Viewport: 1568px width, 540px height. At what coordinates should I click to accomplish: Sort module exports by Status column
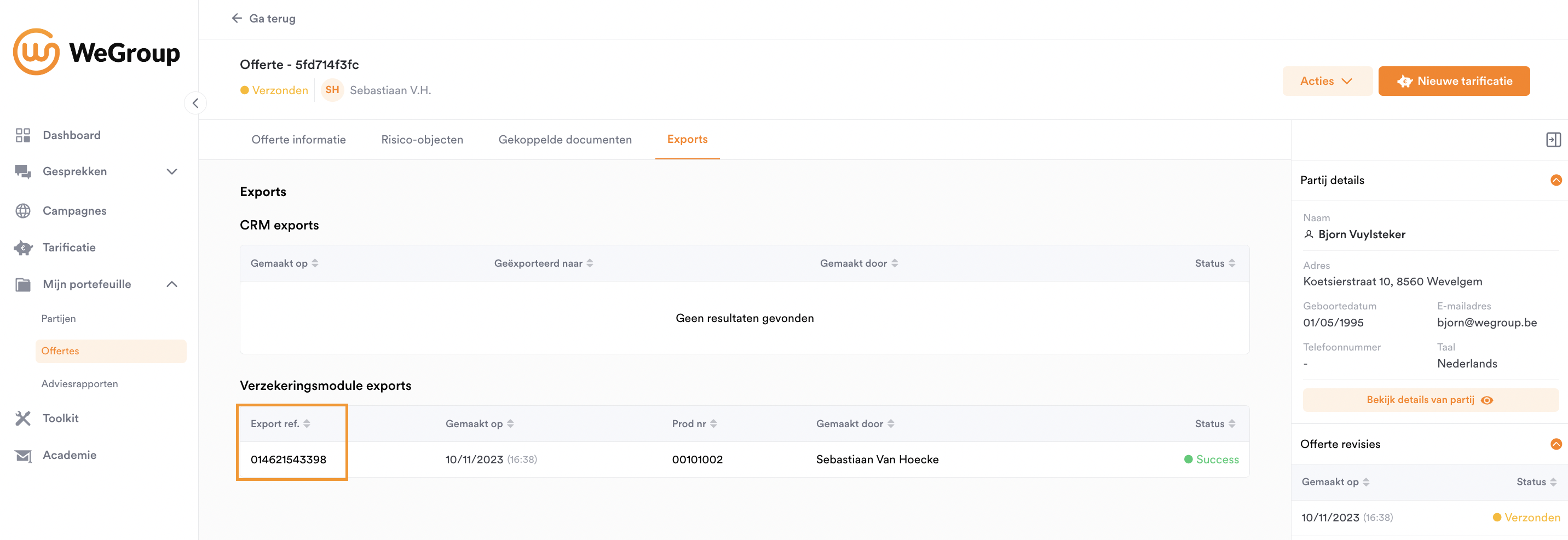point(1231,424)
